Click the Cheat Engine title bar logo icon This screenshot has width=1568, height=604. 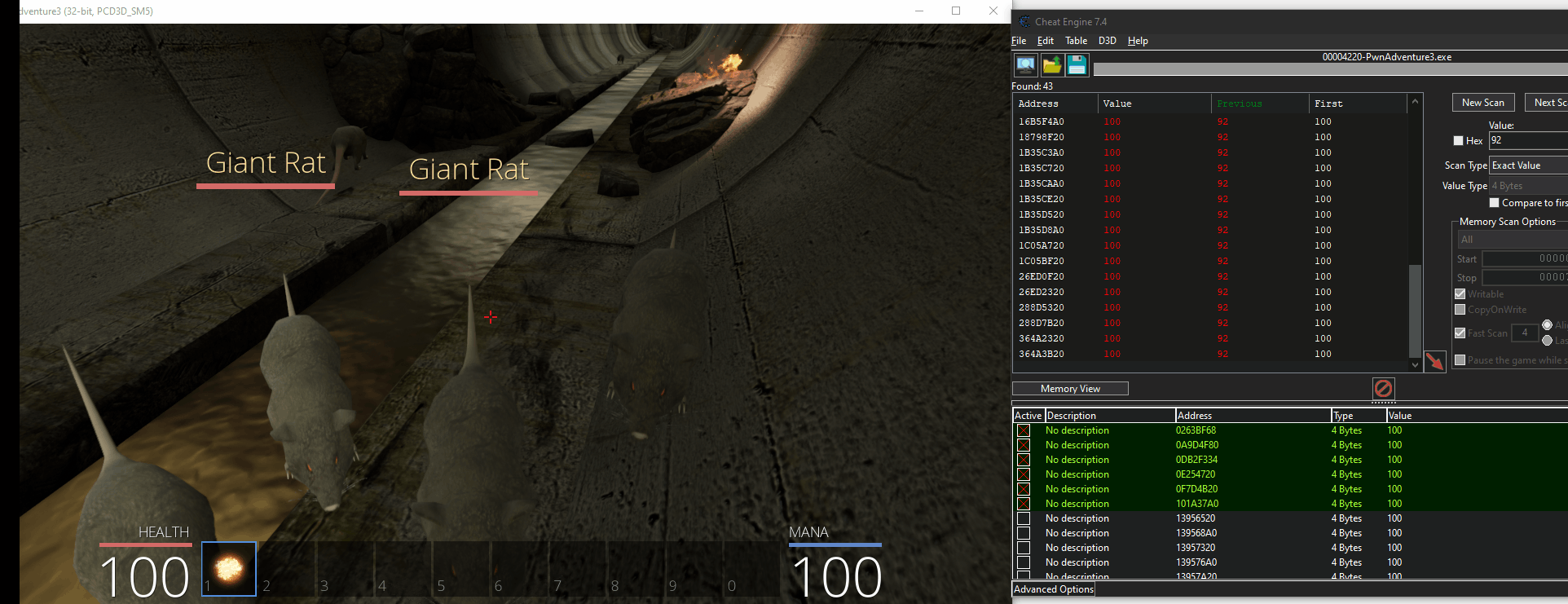1024,22
